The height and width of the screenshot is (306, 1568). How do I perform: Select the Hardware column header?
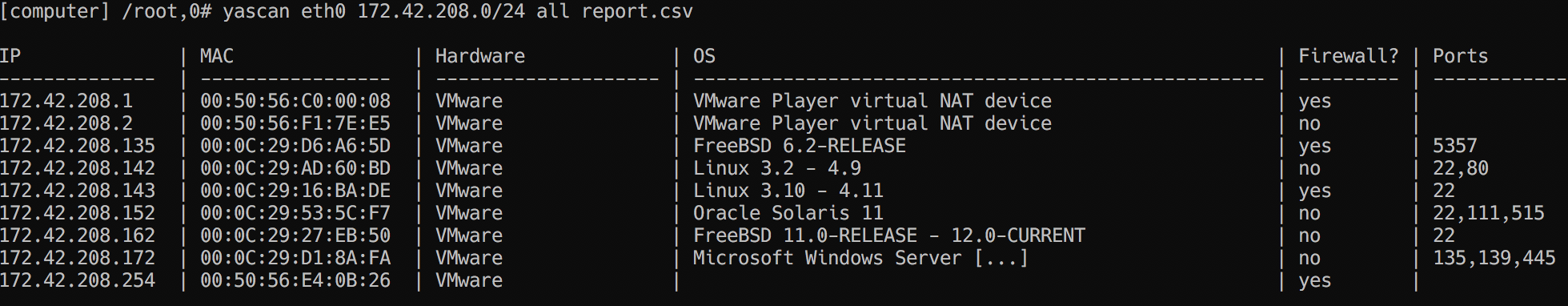[x=480, y=56]
